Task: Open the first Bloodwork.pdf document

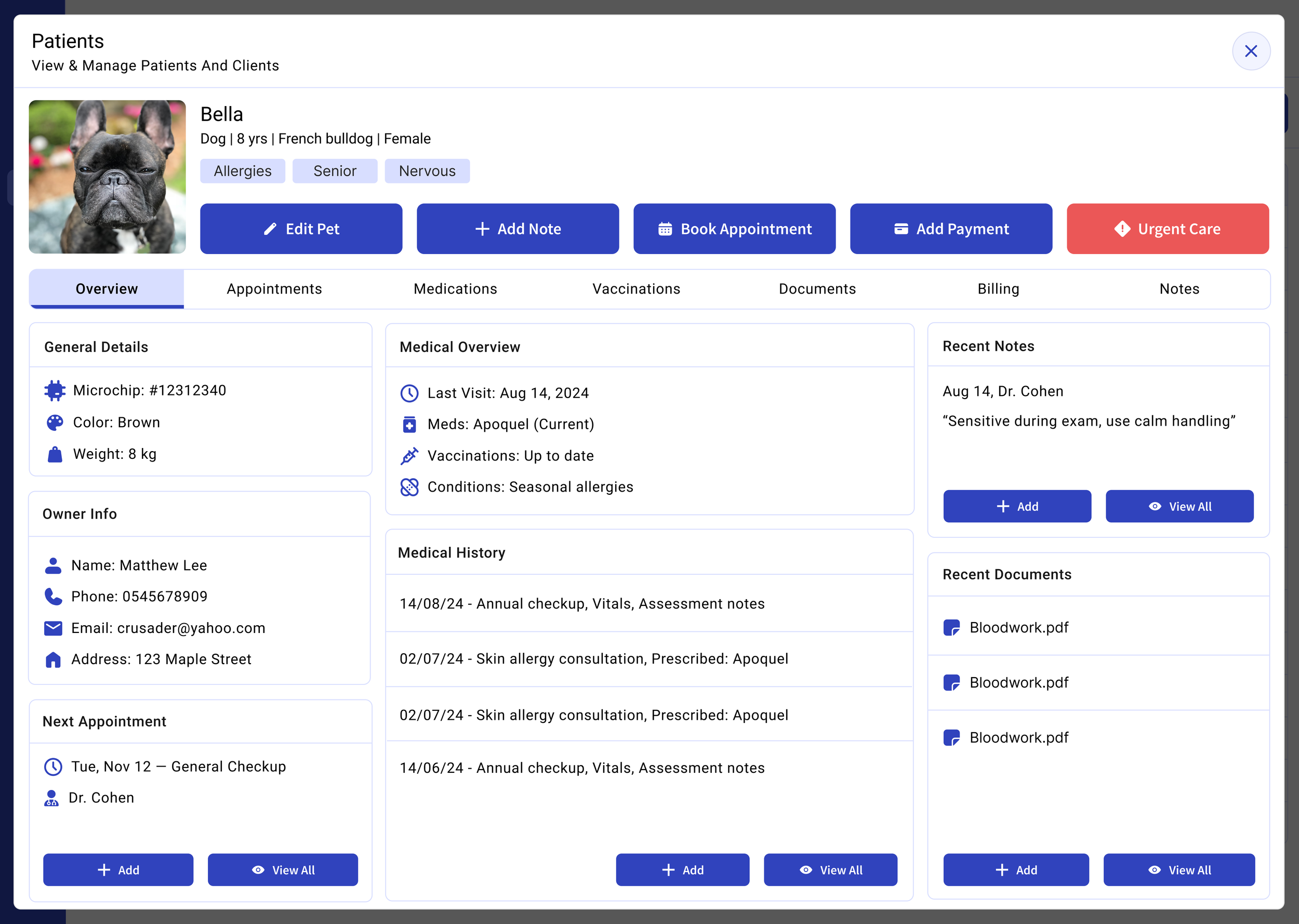Action: (1018, 627)
